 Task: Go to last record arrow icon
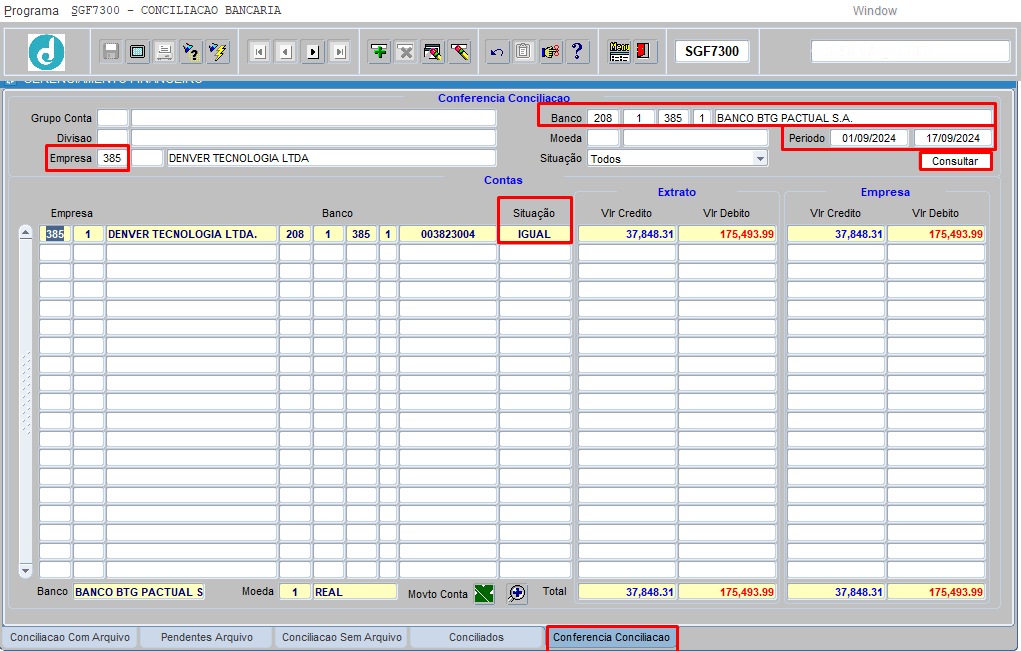[x=340, y=52]
